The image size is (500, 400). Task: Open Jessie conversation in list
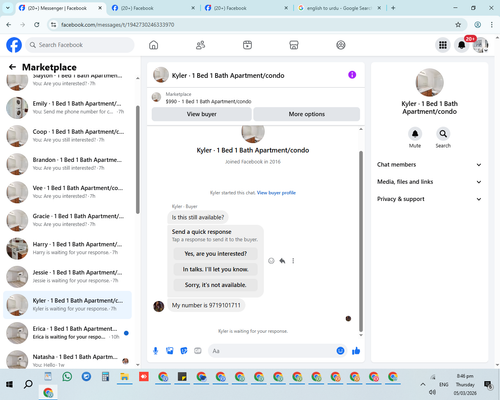[68, 277]
